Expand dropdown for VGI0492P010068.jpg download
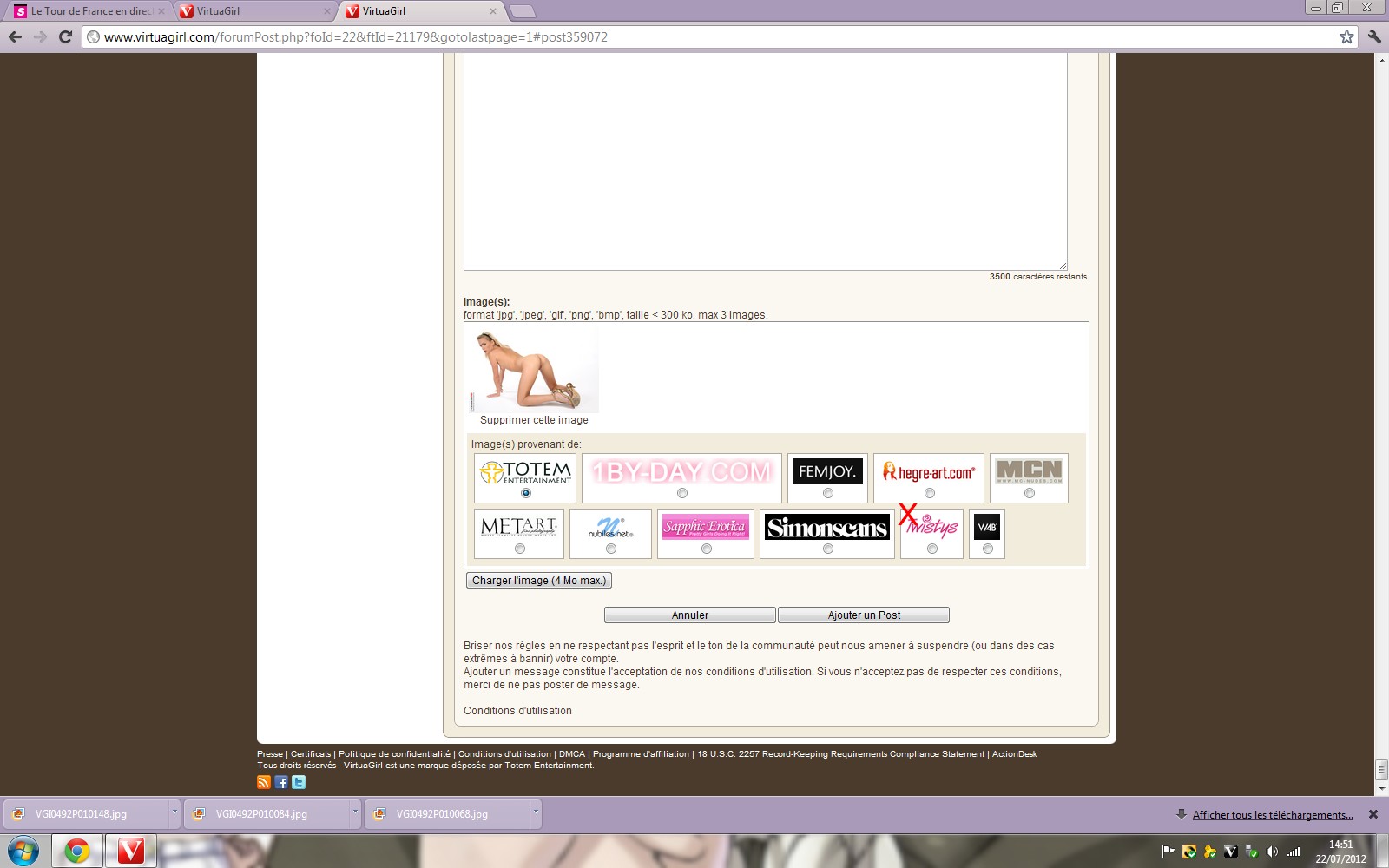1389x868 pixels. point(536,812)
